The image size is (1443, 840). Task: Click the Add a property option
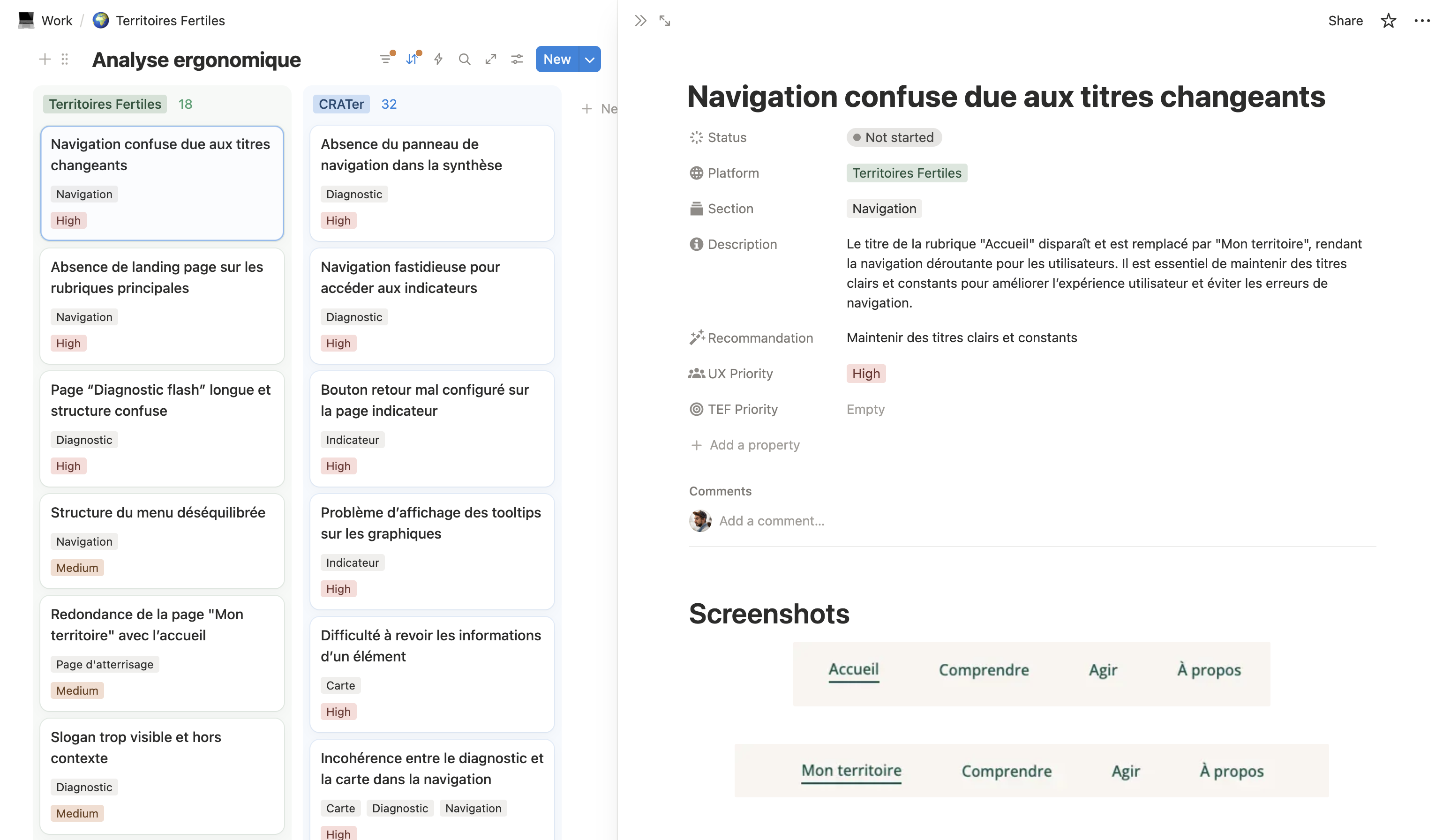(x=754, y=445)
